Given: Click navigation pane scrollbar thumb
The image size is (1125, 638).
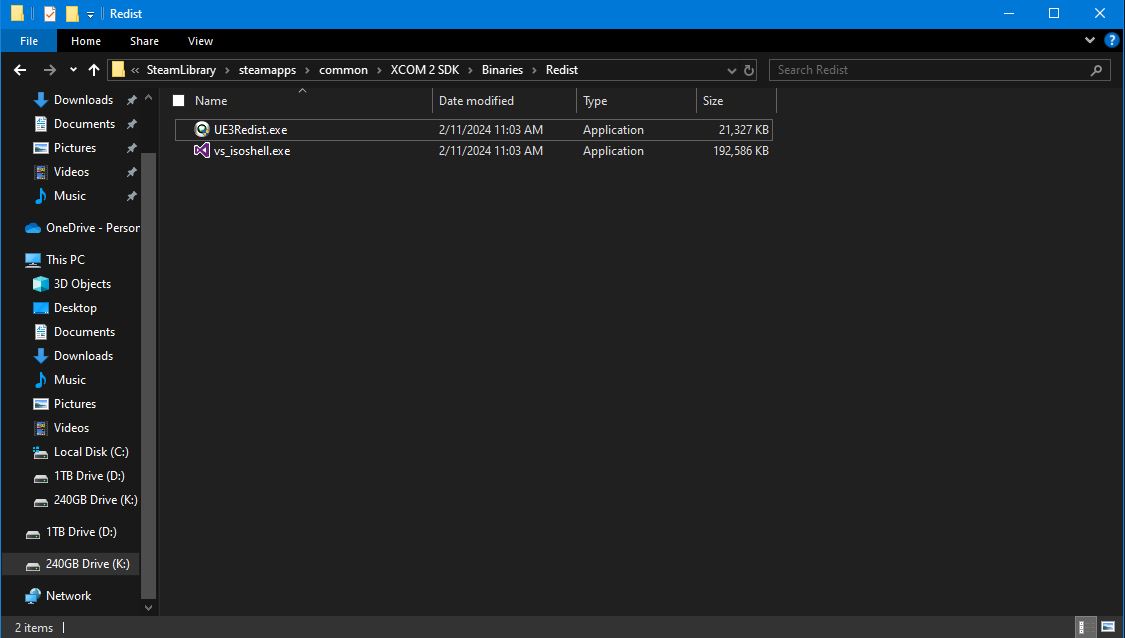Looking at the screenshot, I should (149, 375).
